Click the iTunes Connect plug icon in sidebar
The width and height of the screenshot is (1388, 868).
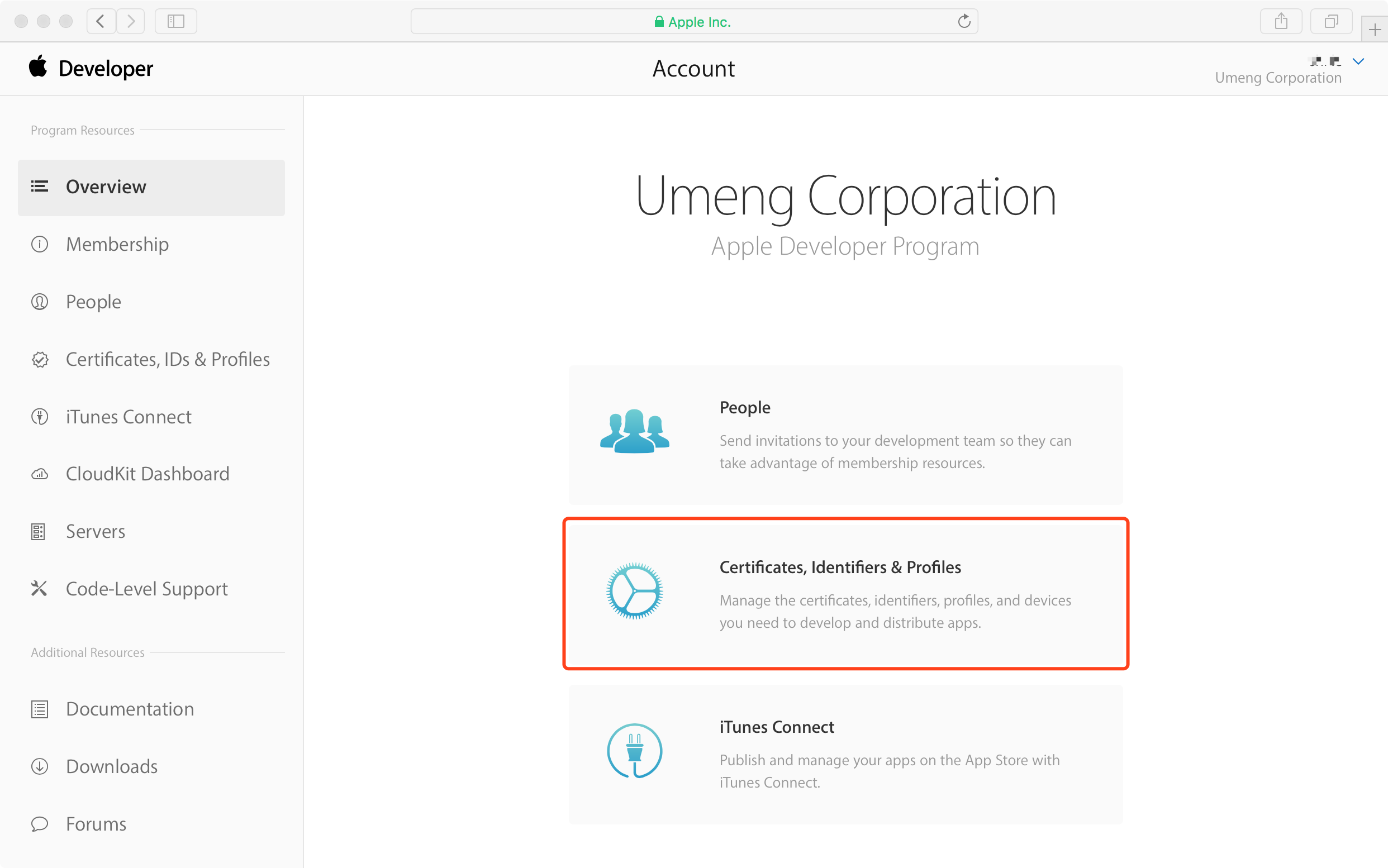(x=39, y=417)
